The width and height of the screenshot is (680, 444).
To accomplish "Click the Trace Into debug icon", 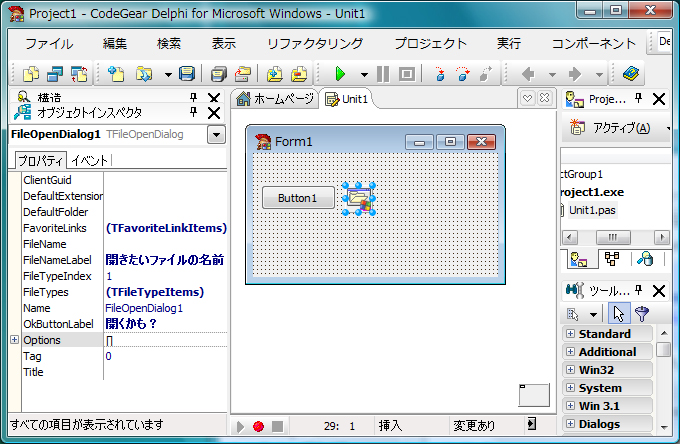I will (440, 74).
